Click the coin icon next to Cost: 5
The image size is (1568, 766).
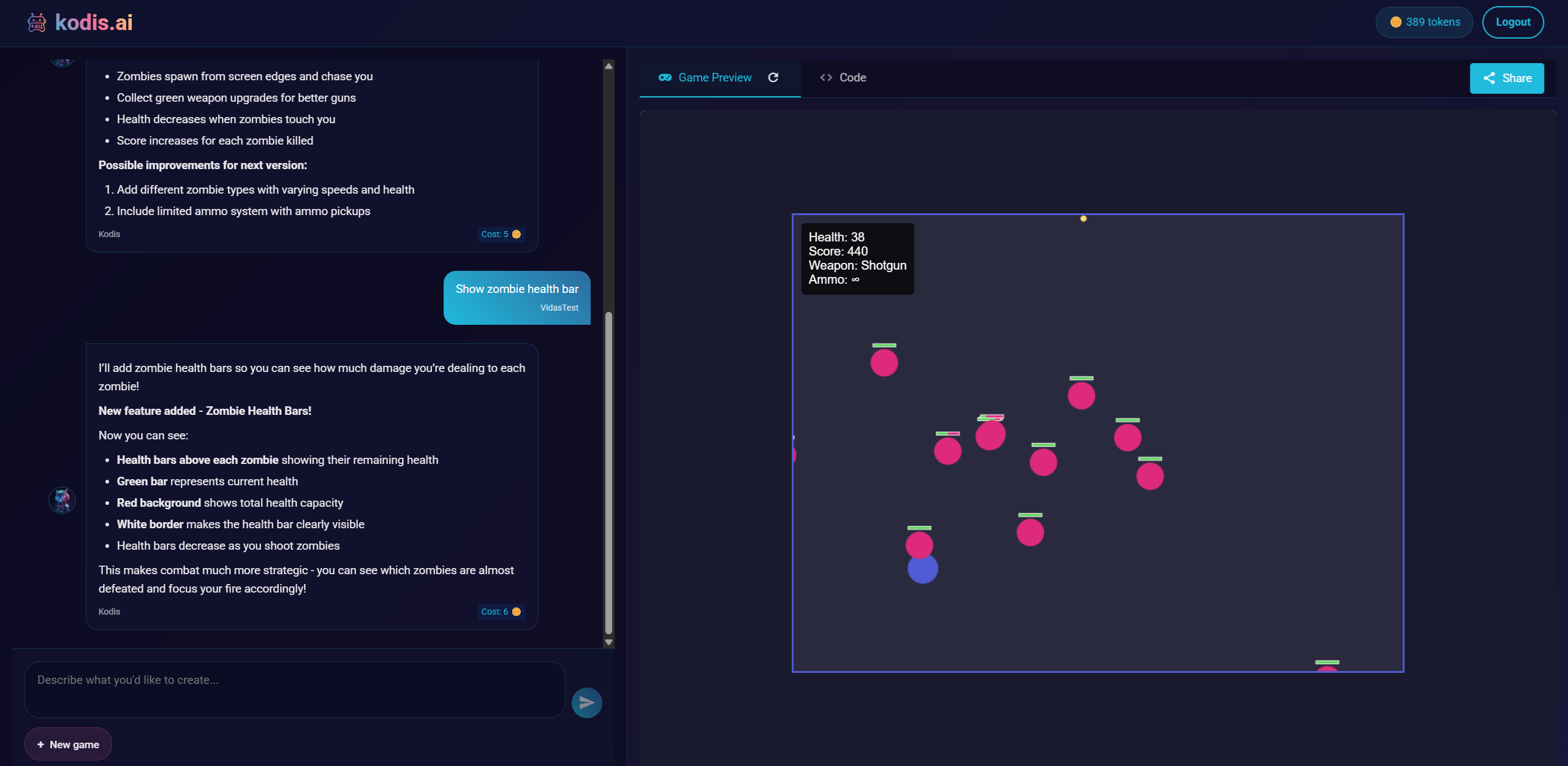point(516,234)
